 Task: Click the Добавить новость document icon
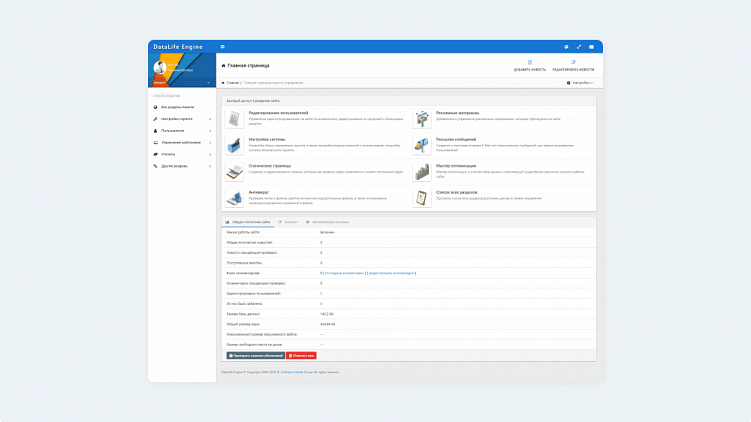coord(530,62)
